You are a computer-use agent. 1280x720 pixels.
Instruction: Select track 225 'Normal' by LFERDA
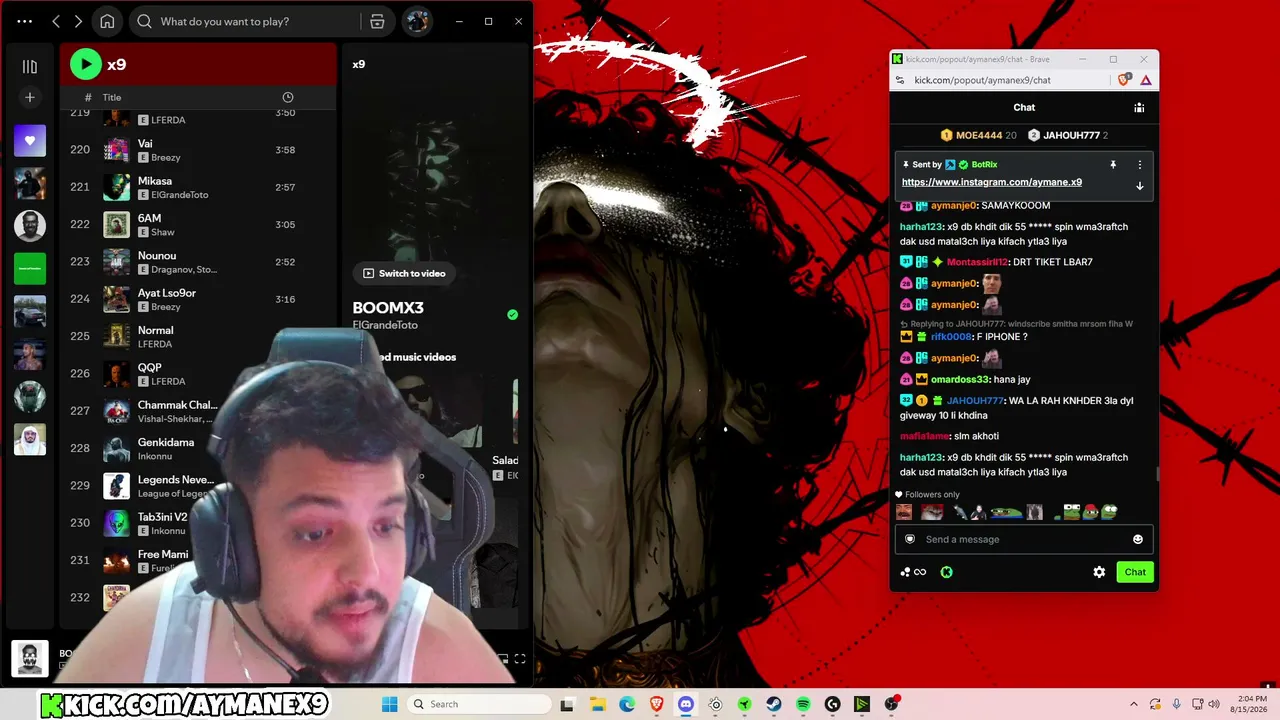[198, 336]
